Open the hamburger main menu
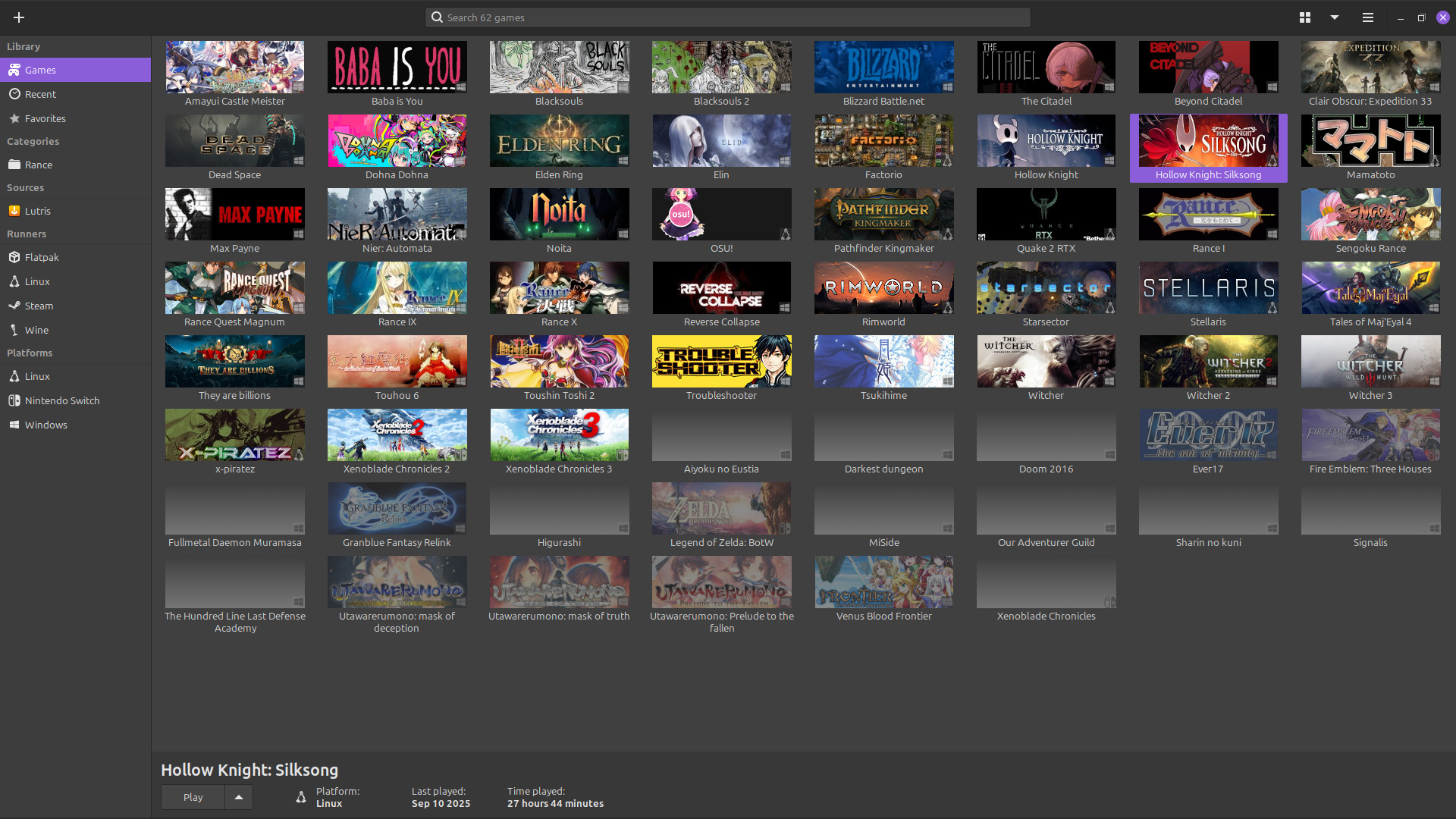Screen dimensions: 1456x819 pos(1367,17)
